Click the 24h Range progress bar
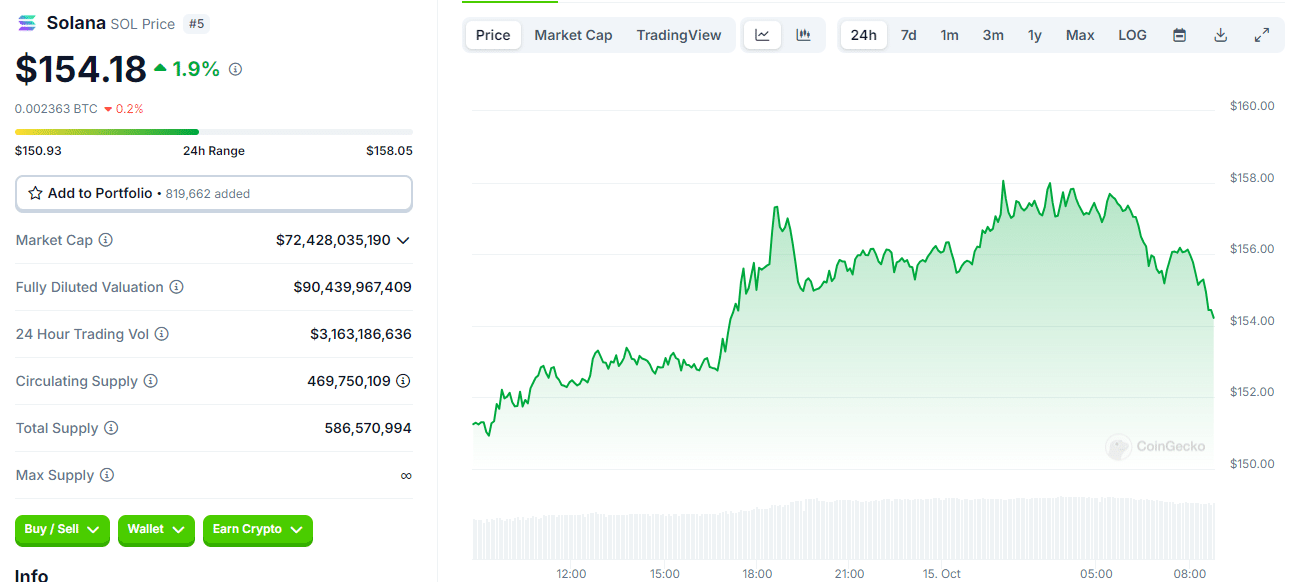The width and height of the screenshot is (1298, 582). coord(214,131)
